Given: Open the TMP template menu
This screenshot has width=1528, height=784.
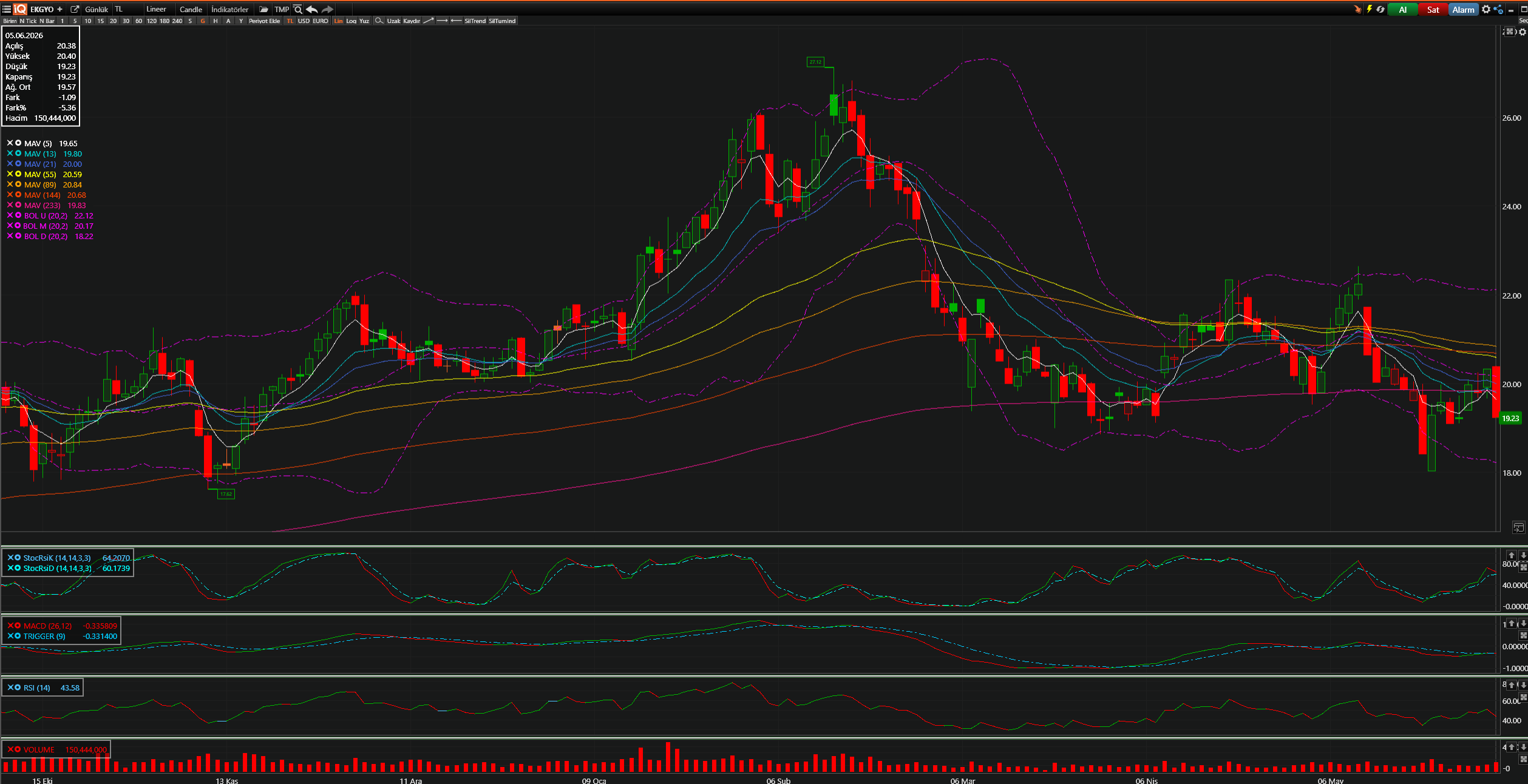Looking at the screenshot, I should pyautogui.click(x=282, y=9).
